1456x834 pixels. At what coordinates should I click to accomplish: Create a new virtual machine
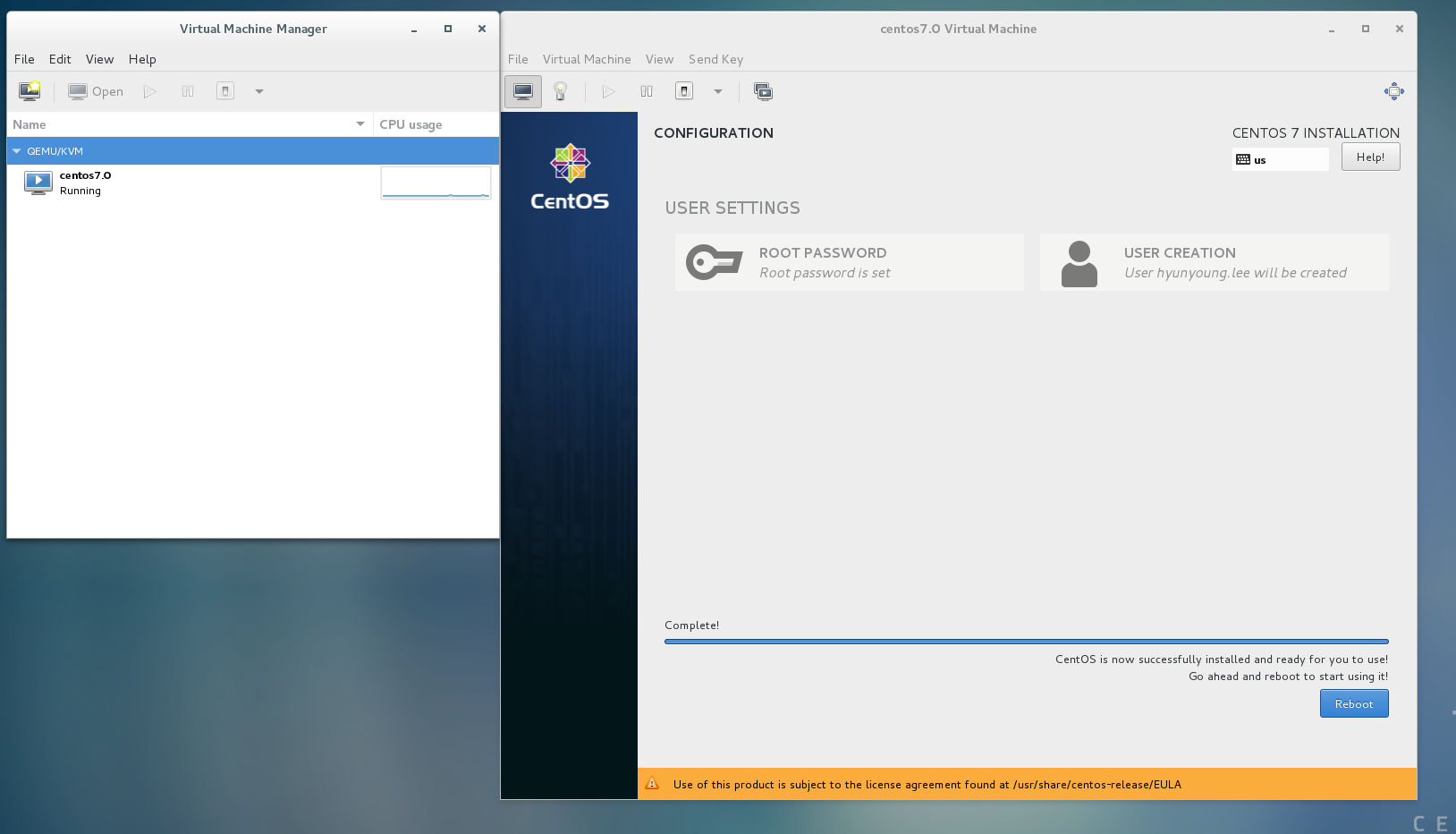click(30, 90)
